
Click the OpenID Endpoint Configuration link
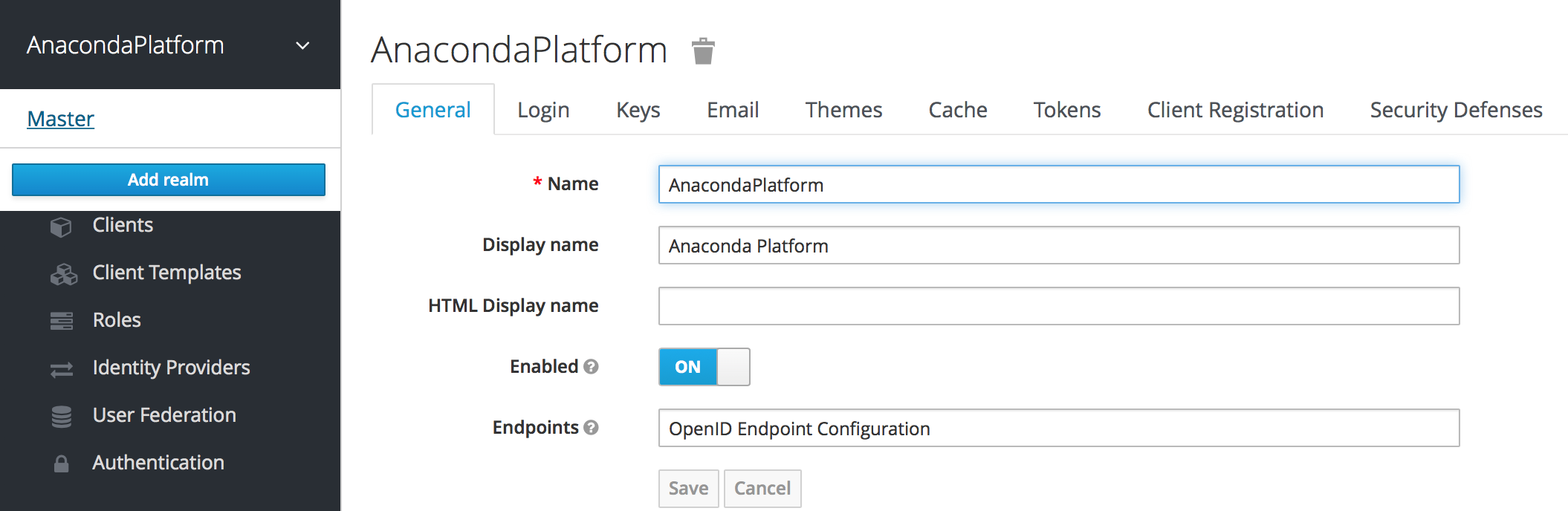pos(799,429)
